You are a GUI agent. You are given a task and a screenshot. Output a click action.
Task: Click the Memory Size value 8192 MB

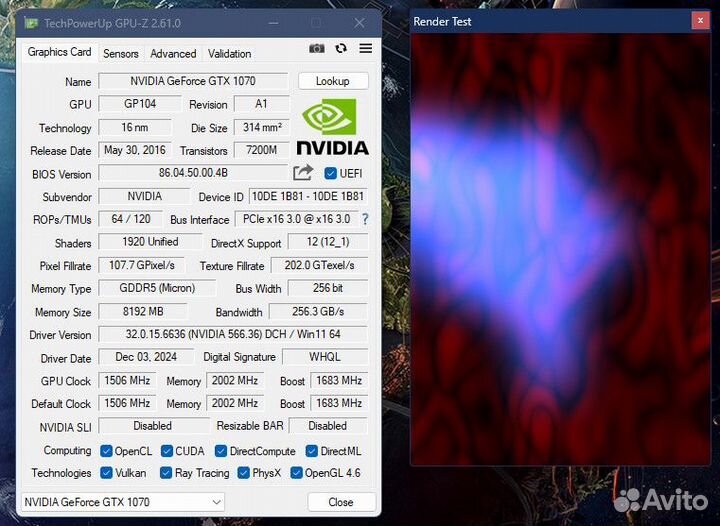point(143,312)
